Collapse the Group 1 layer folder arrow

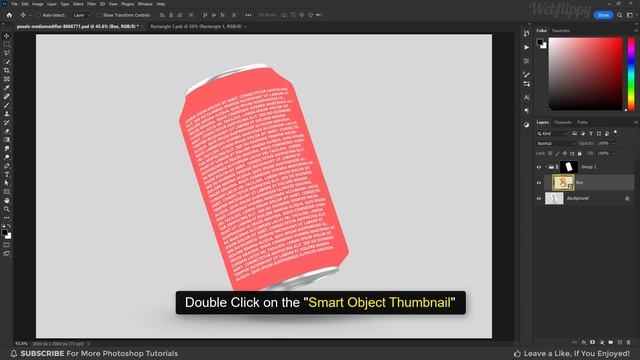coord(546,167)
